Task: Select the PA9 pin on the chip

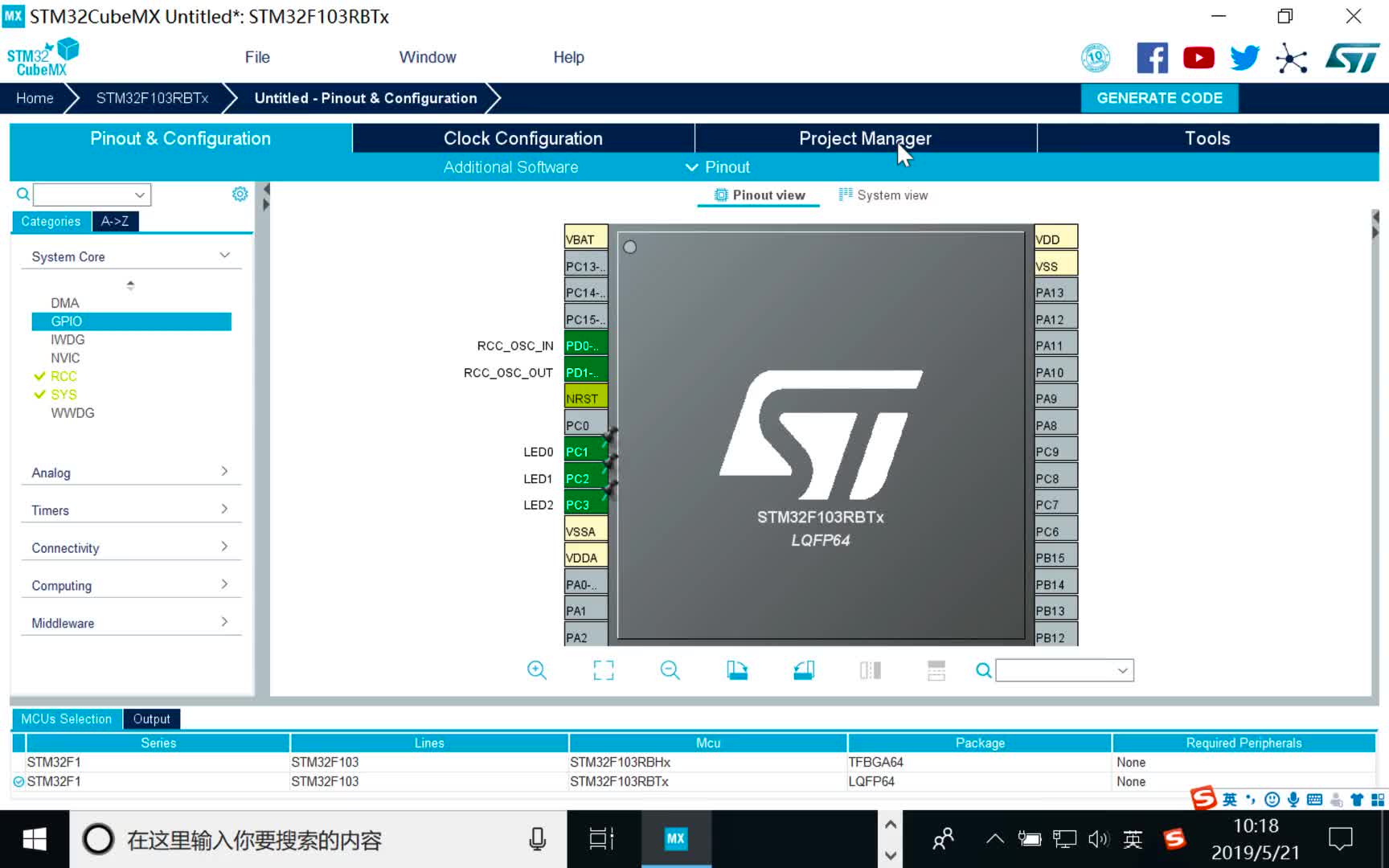Action: coord(1056,399)
